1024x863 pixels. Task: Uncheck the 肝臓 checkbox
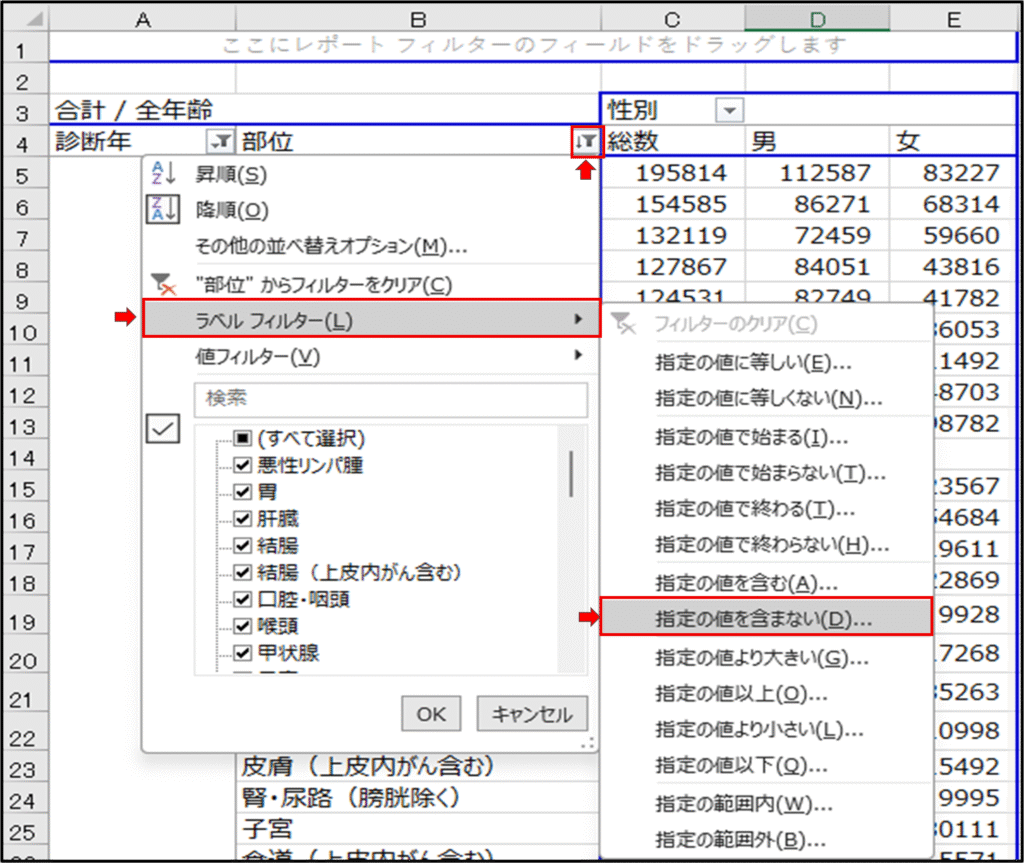pos(242,519)
